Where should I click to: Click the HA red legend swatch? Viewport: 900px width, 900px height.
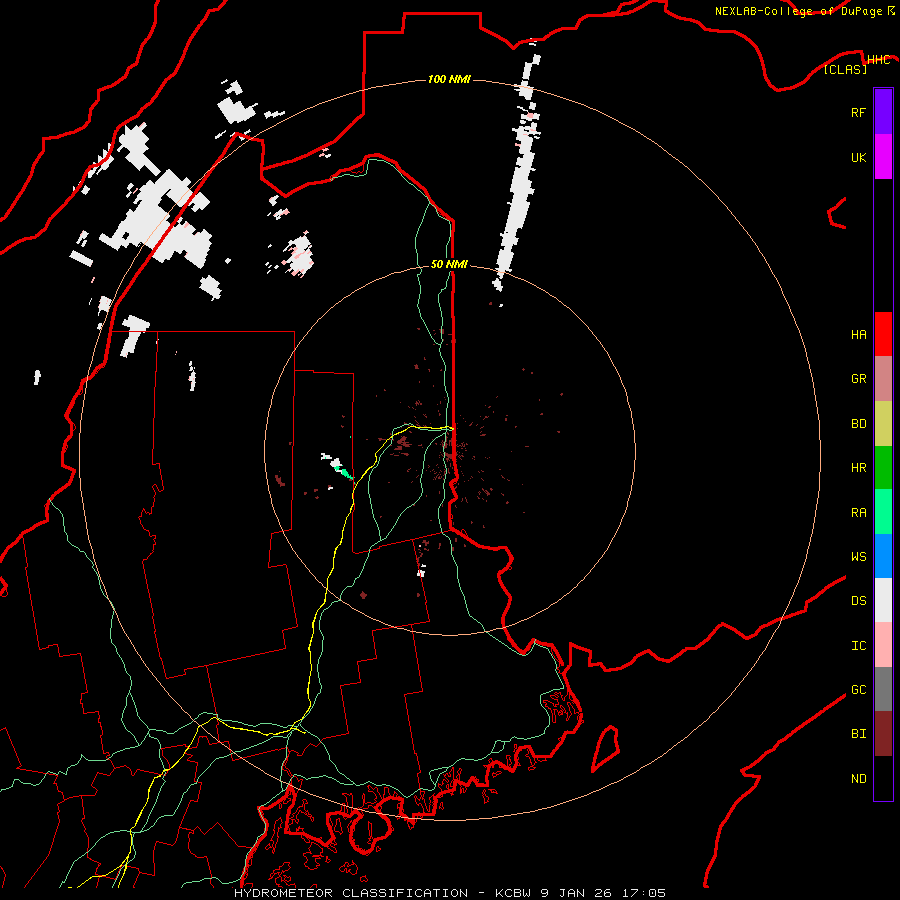pyautogui.click(x=883, y=334)
